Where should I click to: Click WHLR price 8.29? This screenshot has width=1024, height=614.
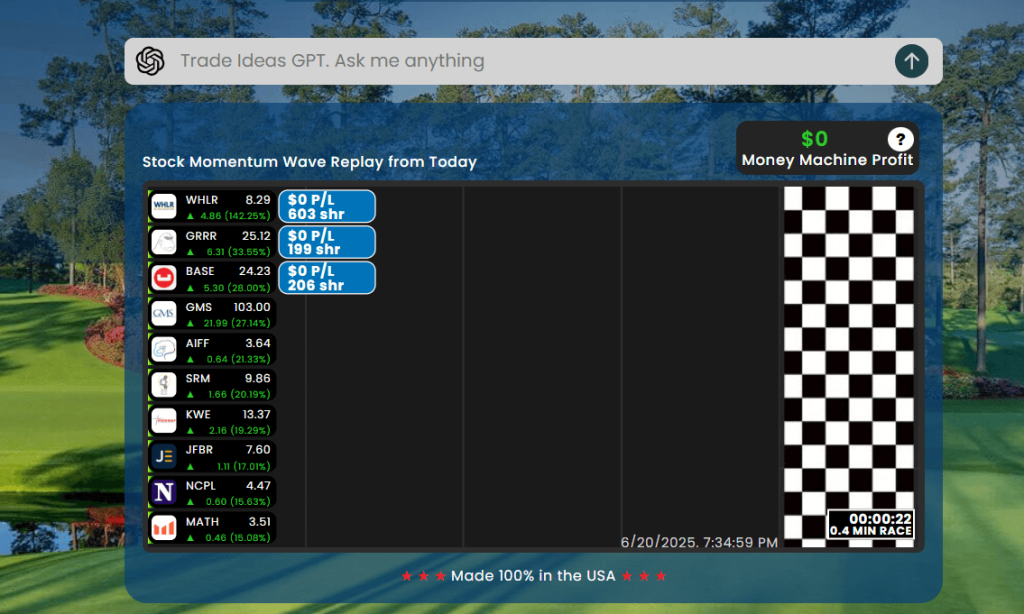258,200
